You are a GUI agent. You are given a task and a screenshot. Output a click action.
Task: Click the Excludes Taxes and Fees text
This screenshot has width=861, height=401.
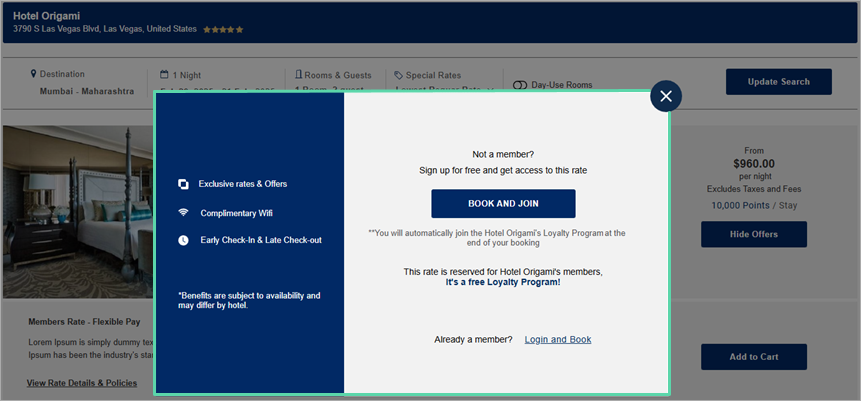click(754, 189)
